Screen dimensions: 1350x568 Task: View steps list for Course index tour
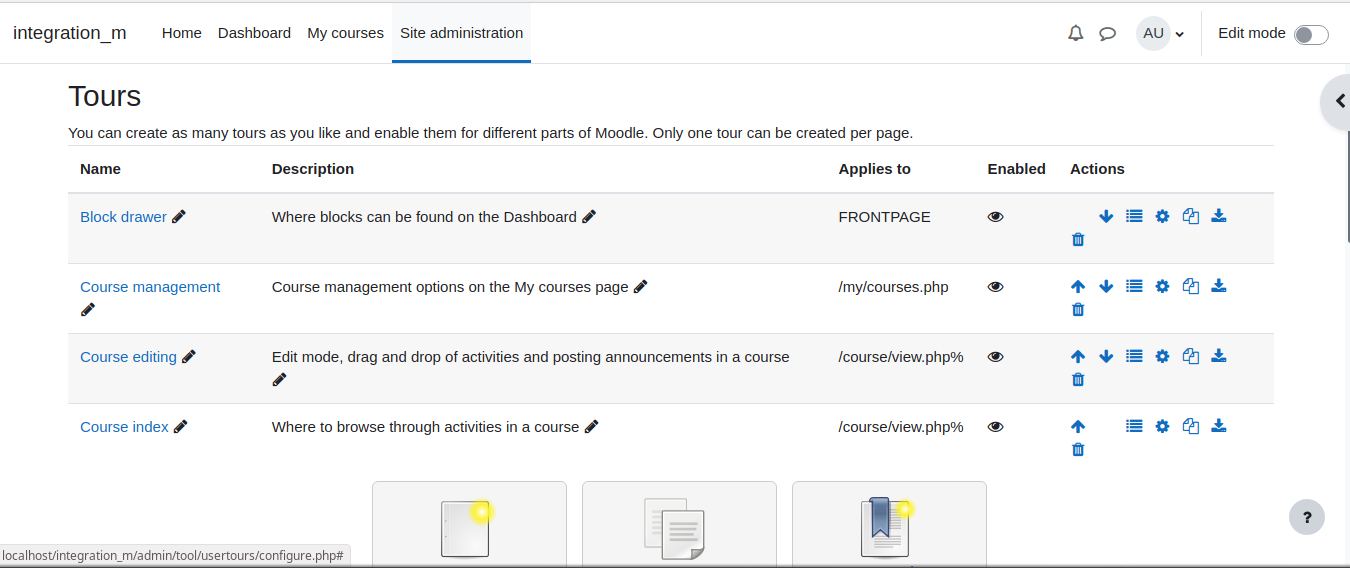click(x=1134, y=426)
